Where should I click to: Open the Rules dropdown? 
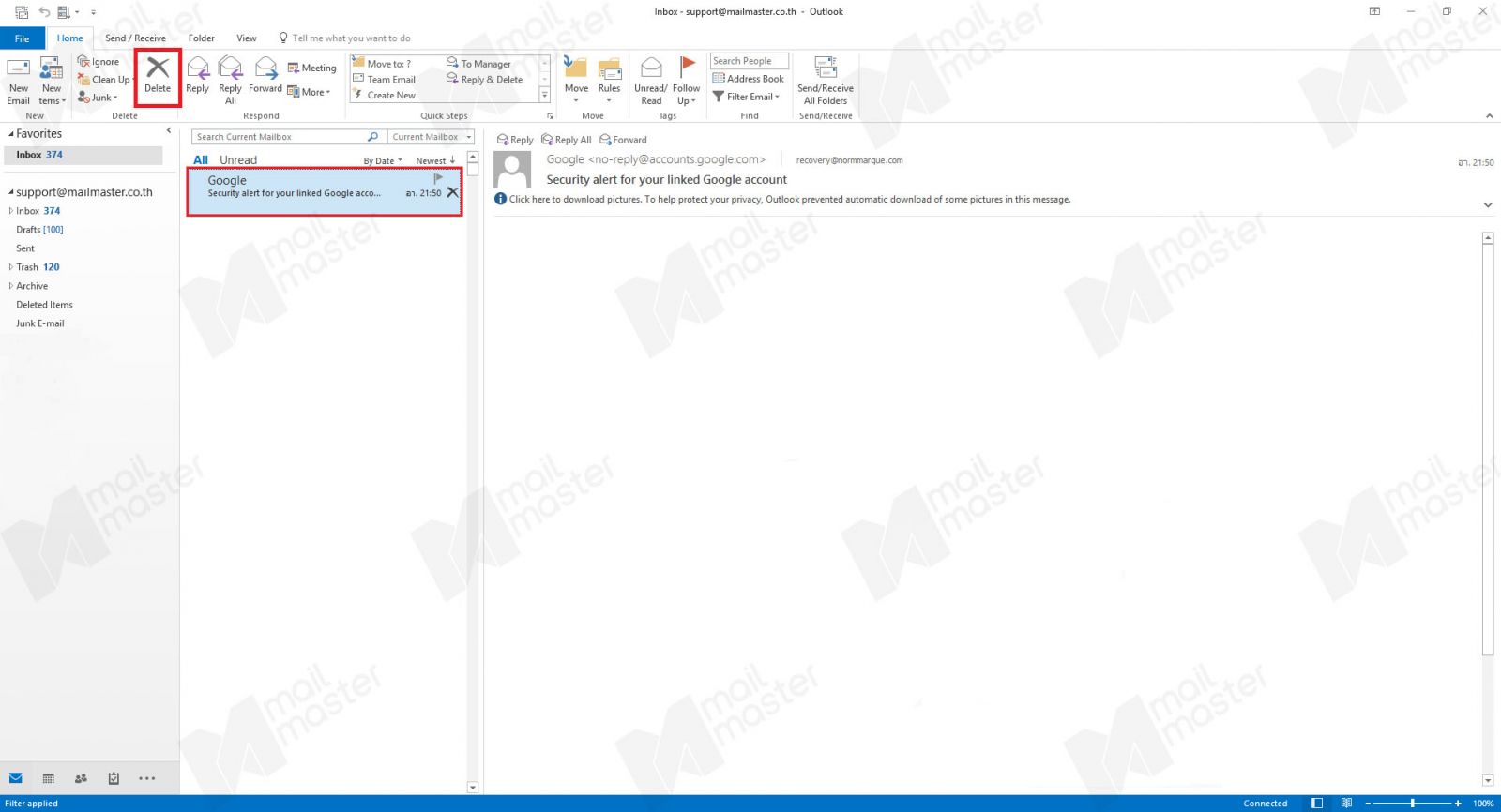coord(610,81)
